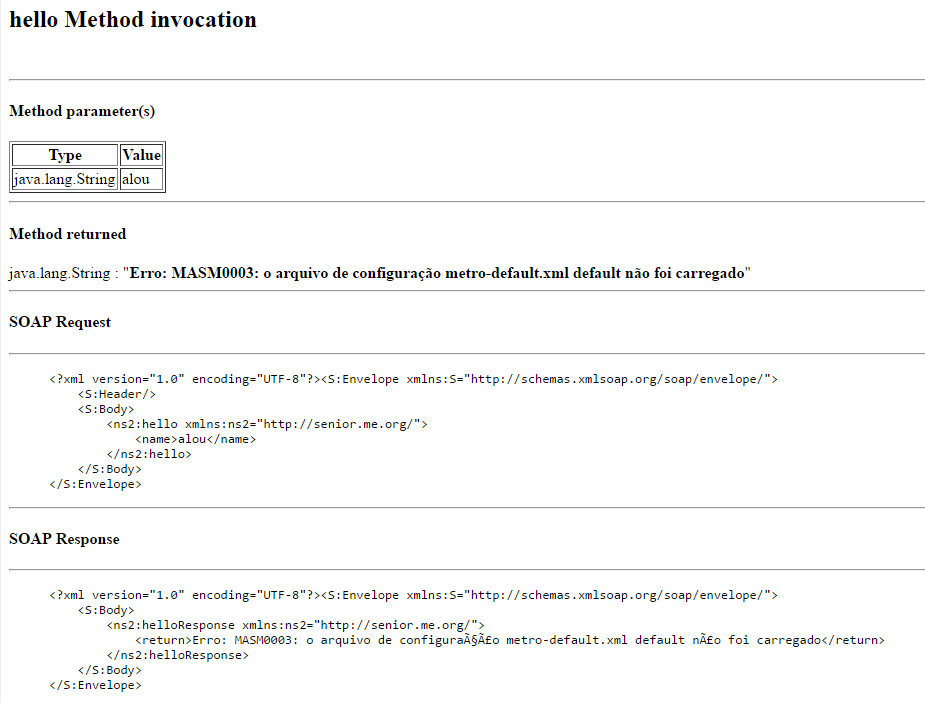Select the 'Method parameter(s)' section heading
The width and height of the screenshot is (925, 703).
tap(82, 111)
